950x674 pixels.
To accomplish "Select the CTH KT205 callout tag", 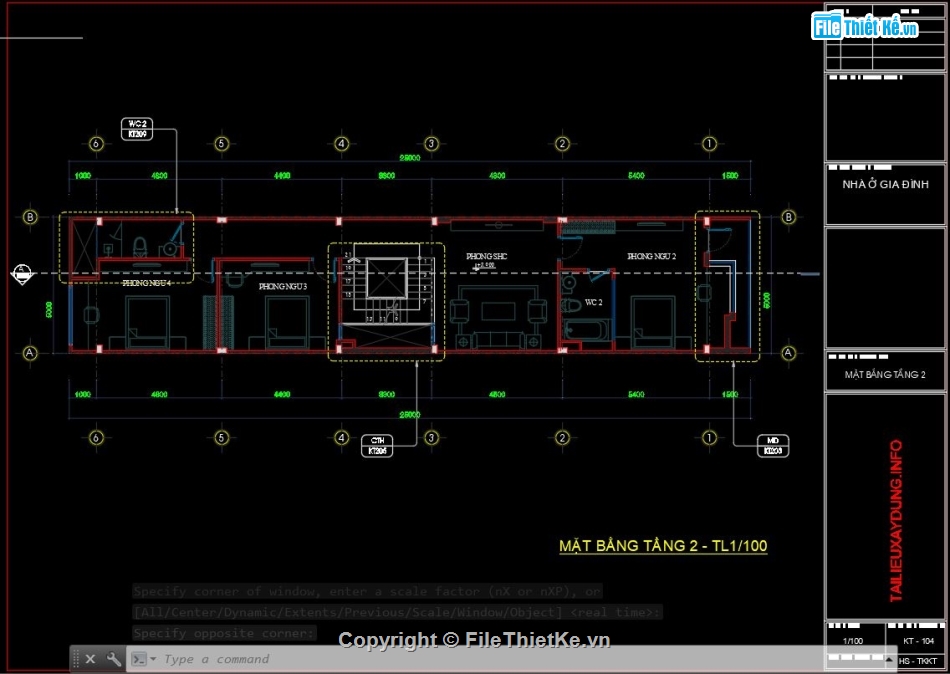I will coord(377,445).
